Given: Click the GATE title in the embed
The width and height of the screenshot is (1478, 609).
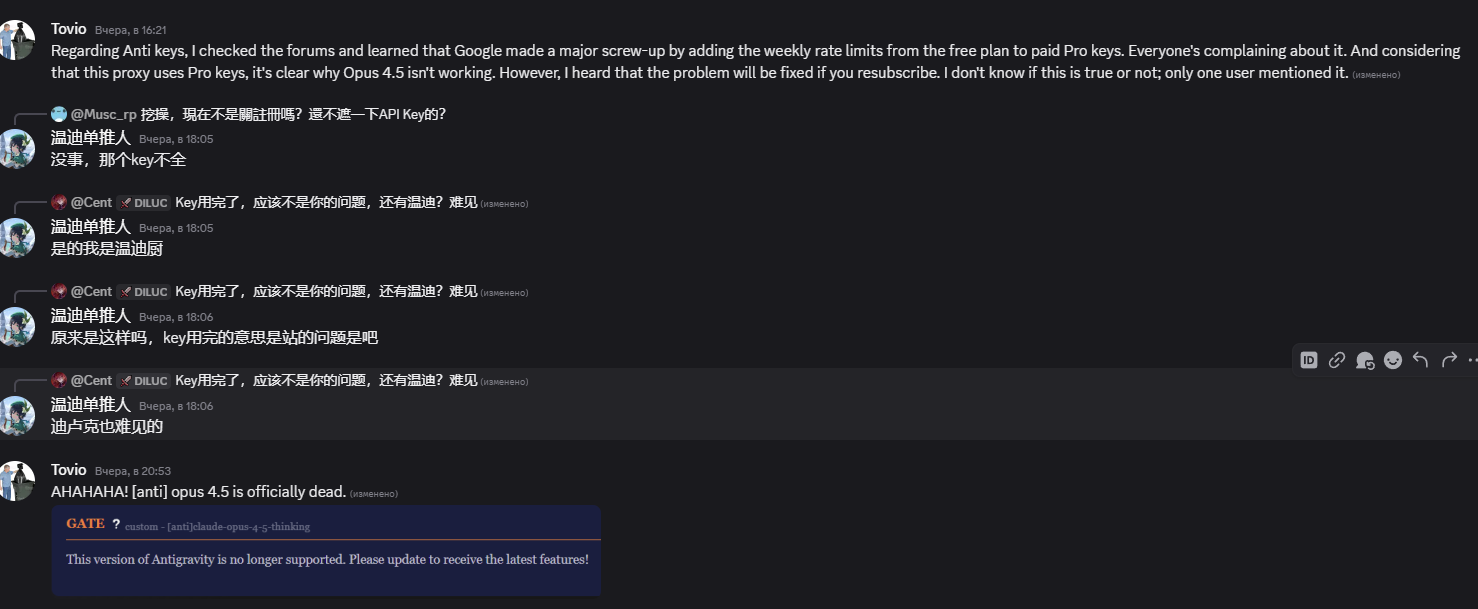Looking at the screenshot, I should 85,524.
